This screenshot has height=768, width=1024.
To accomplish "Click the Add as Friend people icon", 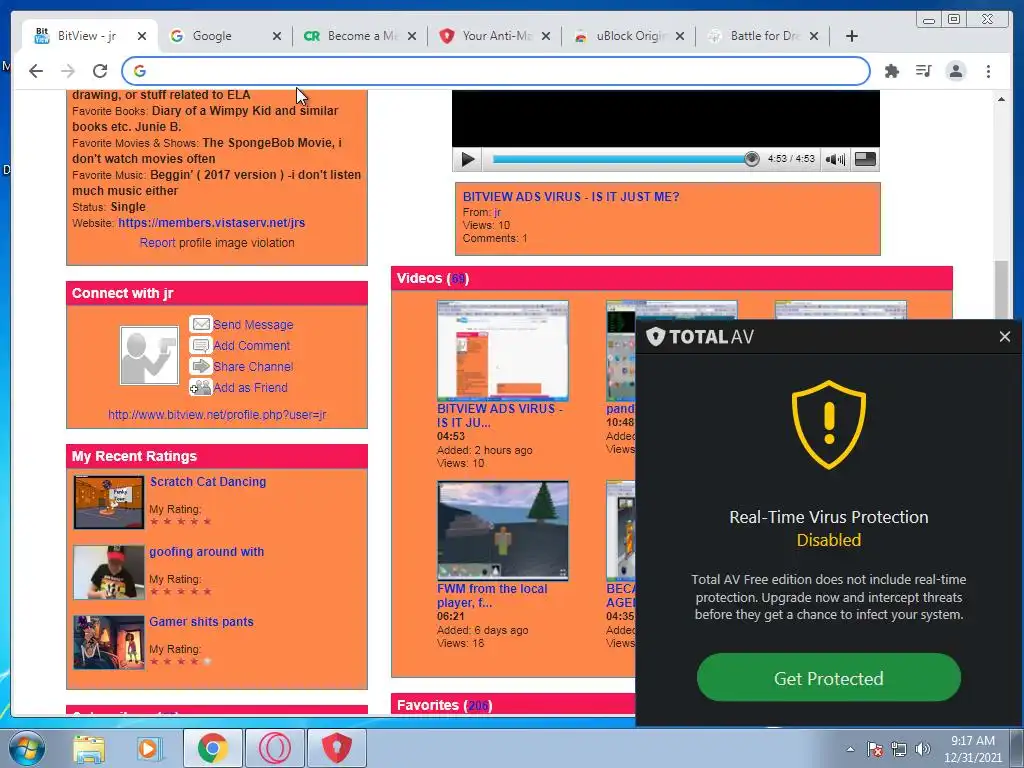I will point(200,387).
